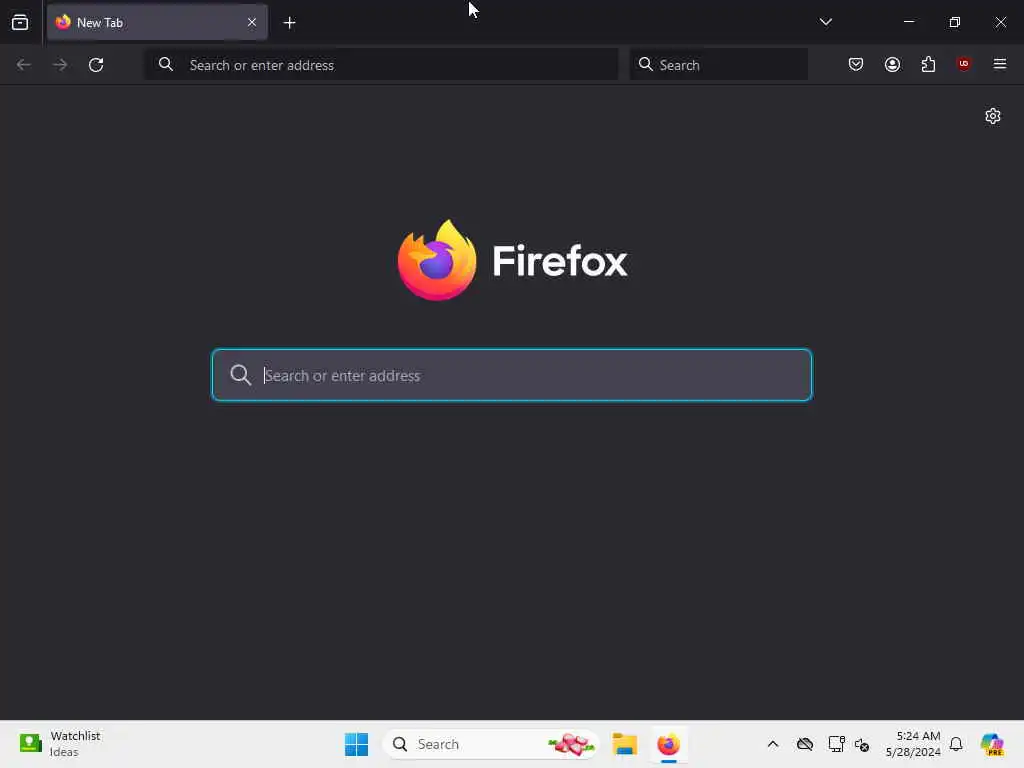1024x768 pixels.
Task: Click the magnifier in the page search box
Action: 240,375
